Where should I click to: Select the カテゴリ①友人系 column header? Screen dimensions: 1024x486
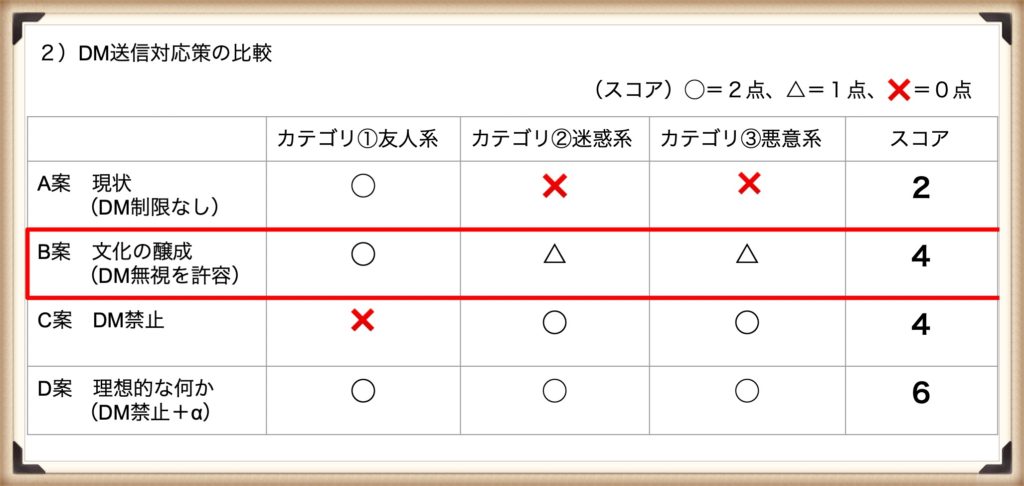coord(357,138)
